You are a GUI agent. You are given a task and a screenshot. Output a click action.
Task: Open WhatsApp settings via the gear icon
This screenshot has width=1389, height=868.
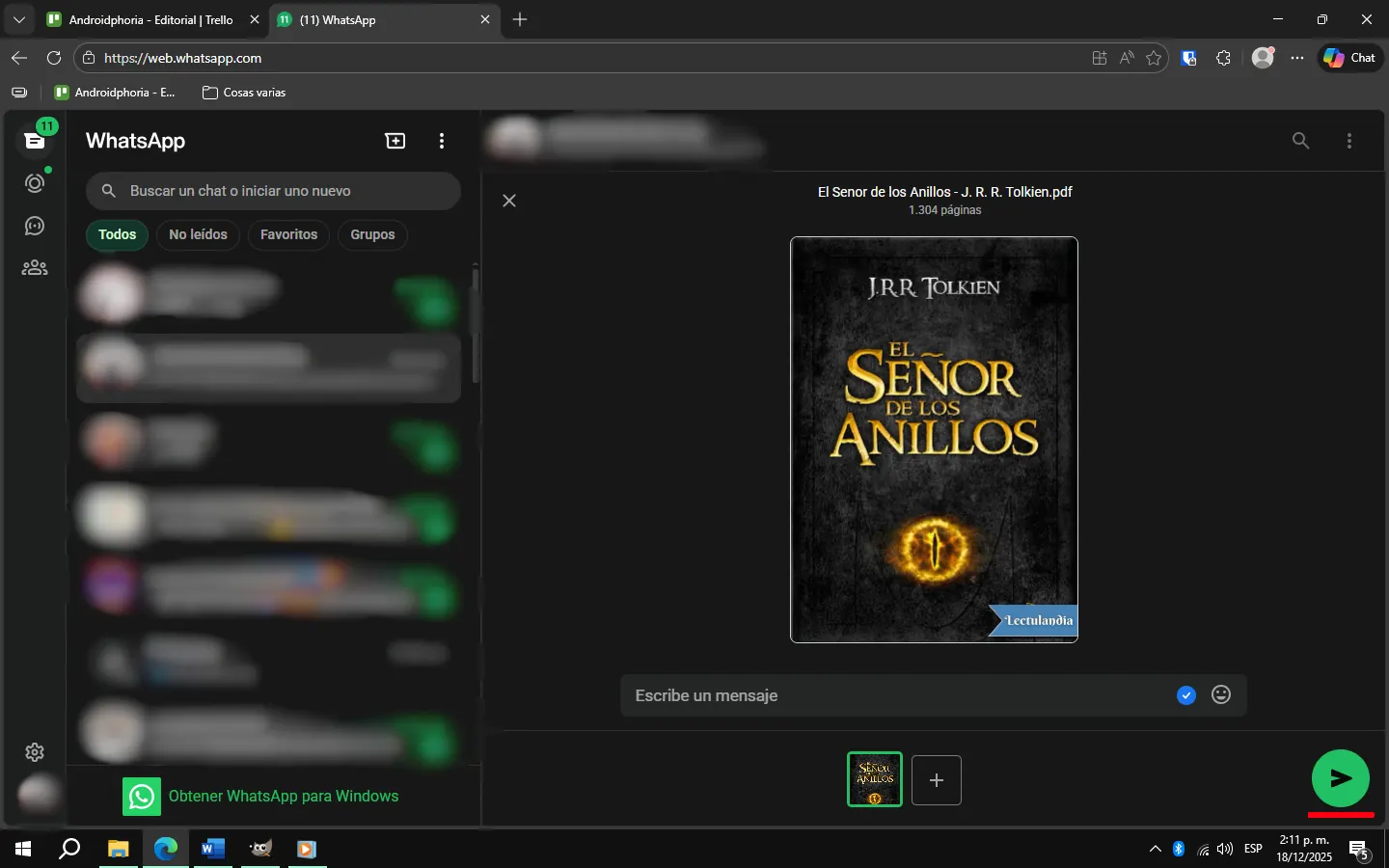point(35,752)
